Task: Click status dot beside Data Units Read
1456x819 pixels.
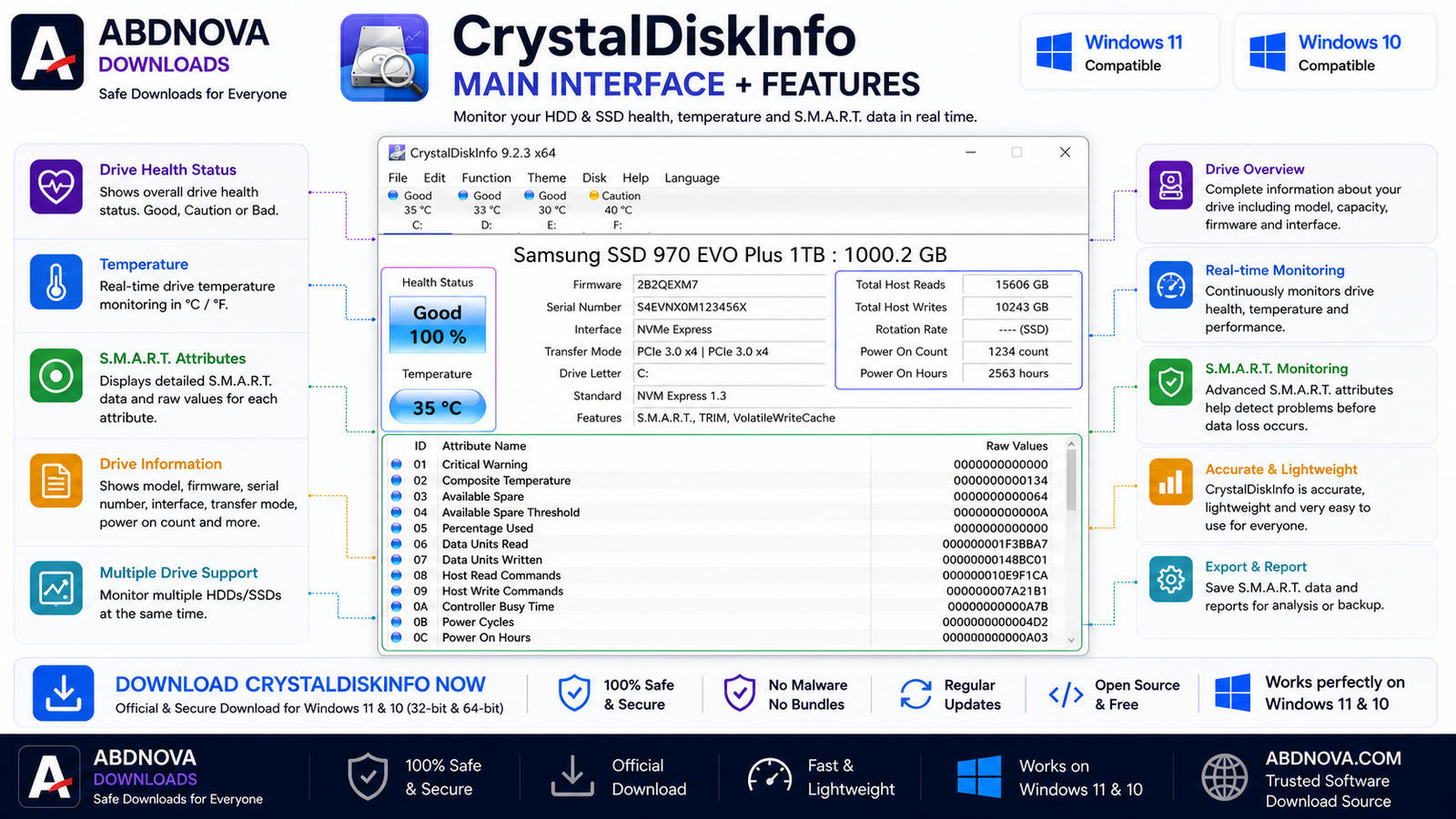Action: (x=397, y=543)
